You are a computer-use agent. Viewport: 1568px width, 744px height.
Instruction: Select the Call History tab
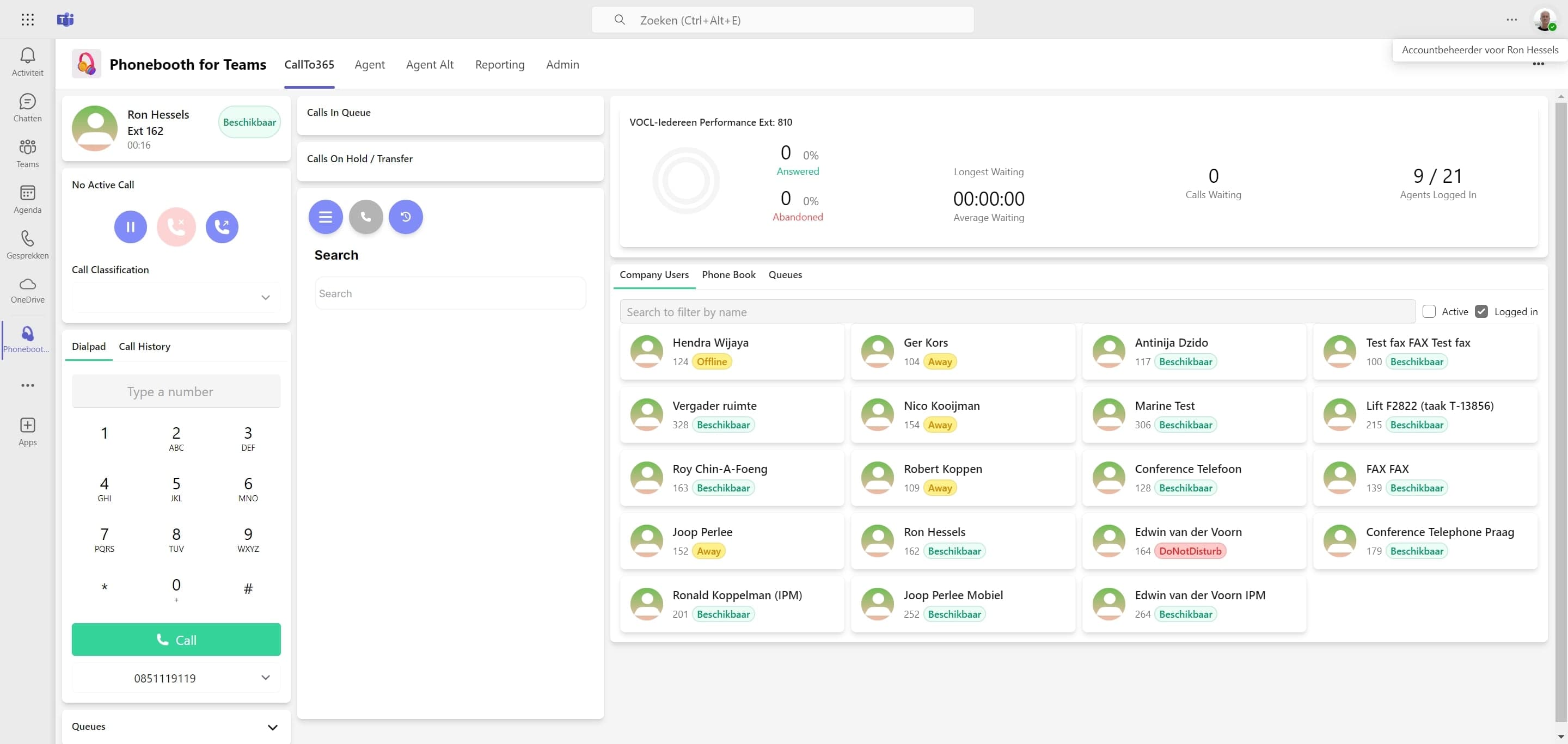coord(144,346)
